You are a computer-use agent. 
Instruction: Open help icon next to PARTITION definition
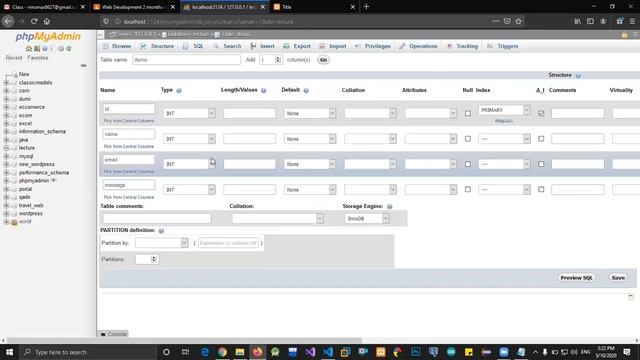point(161,231)
